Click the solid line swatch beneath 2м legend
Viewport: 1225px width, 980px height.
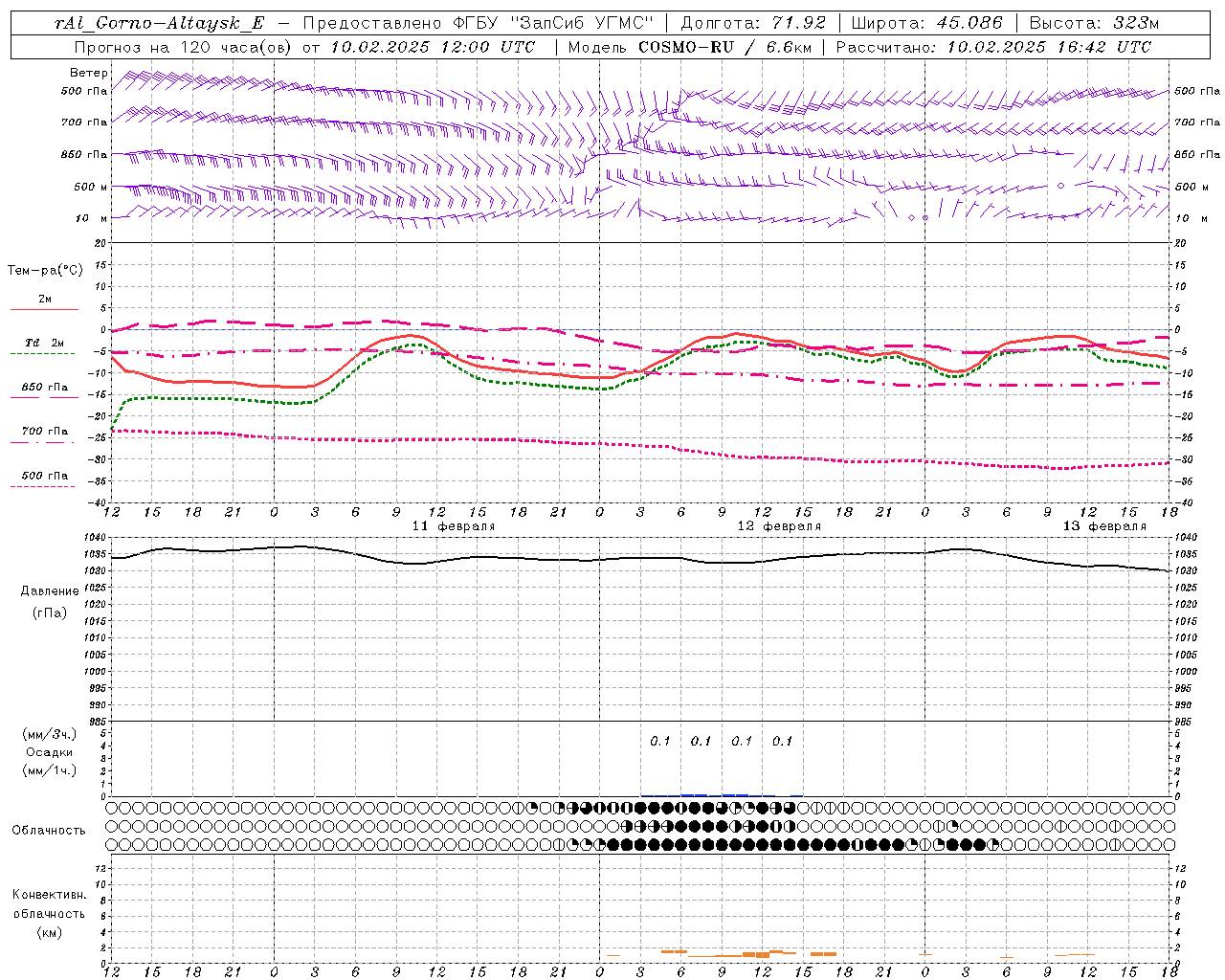click(44, 309)
